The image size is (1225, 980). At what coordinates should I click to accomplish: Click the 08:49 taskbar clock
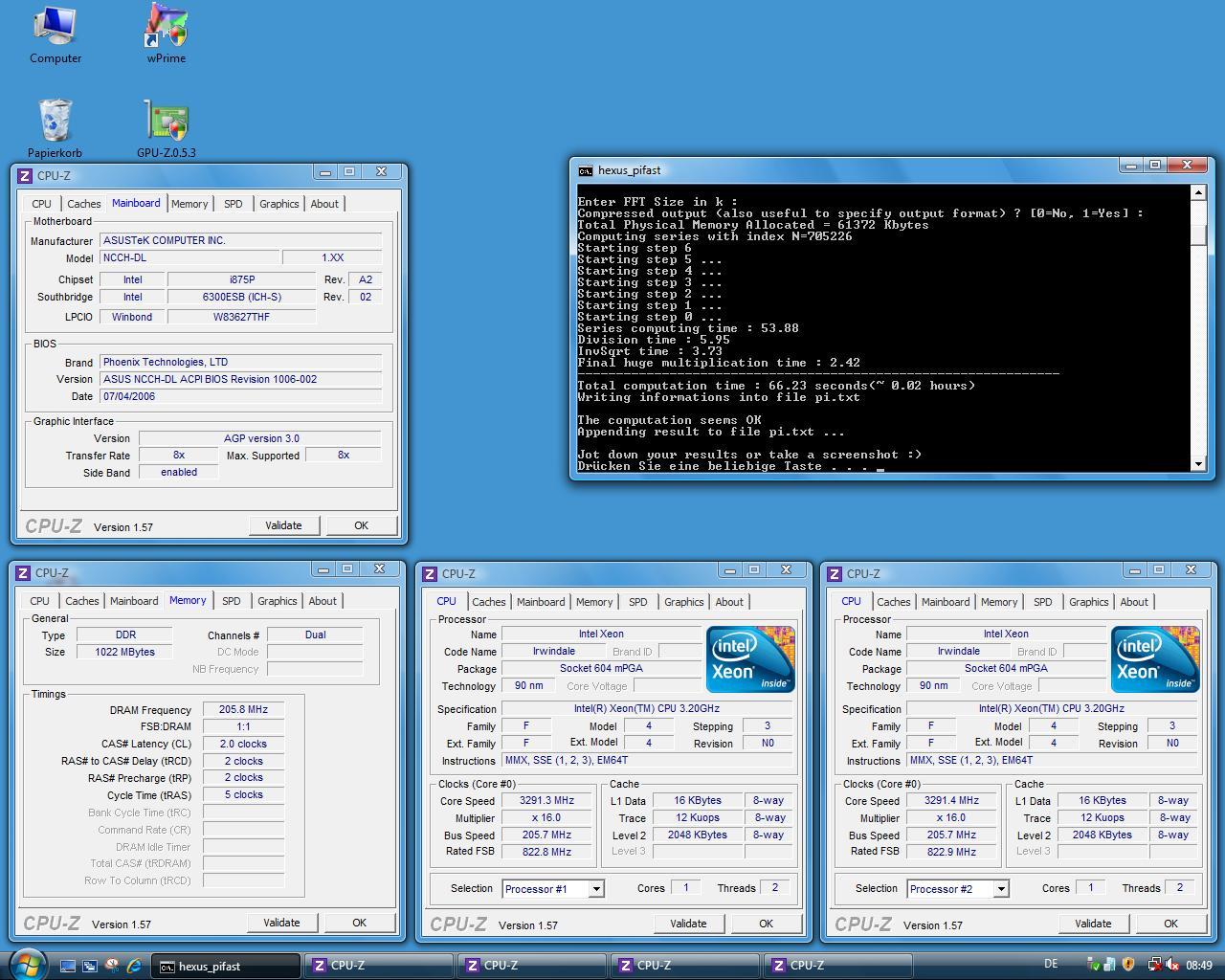tap(1199, 965)
